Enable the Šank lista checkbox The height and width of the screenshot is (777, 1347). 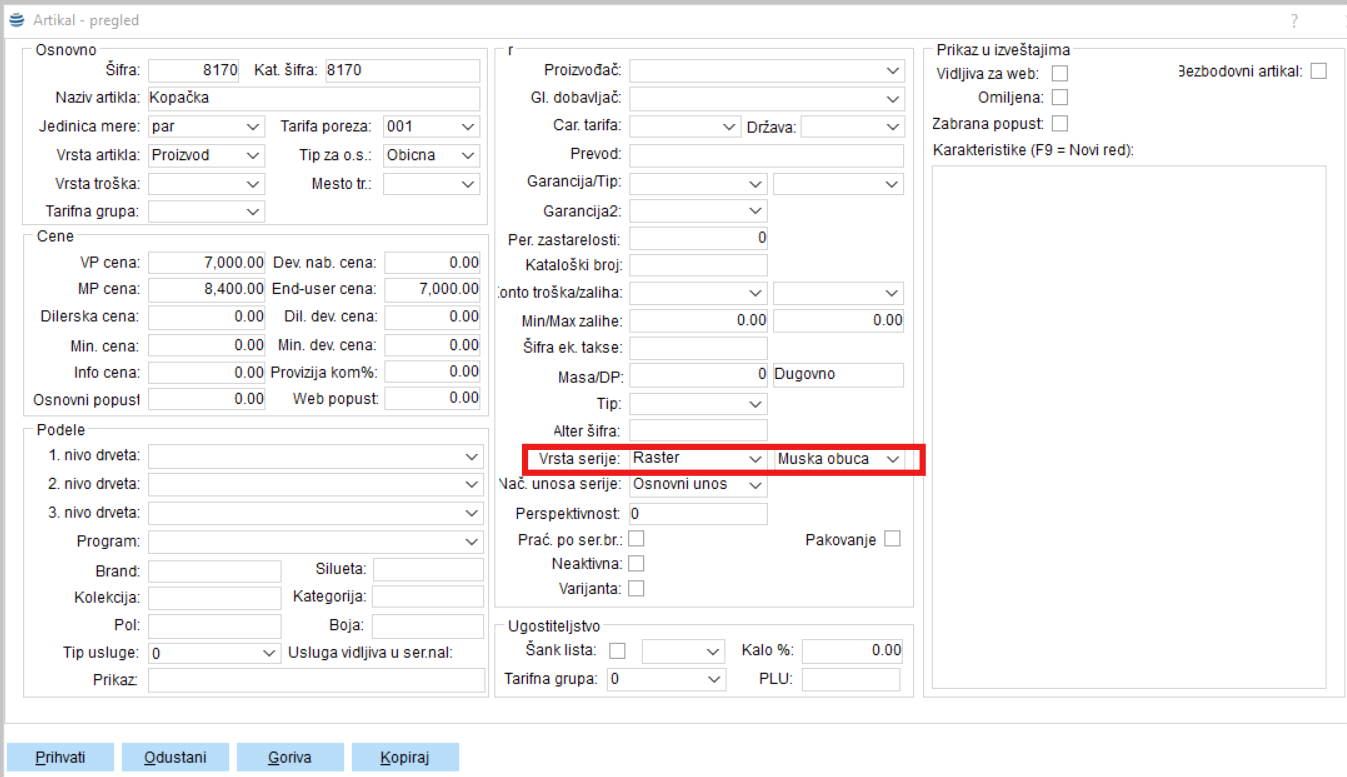click(618, 650)
